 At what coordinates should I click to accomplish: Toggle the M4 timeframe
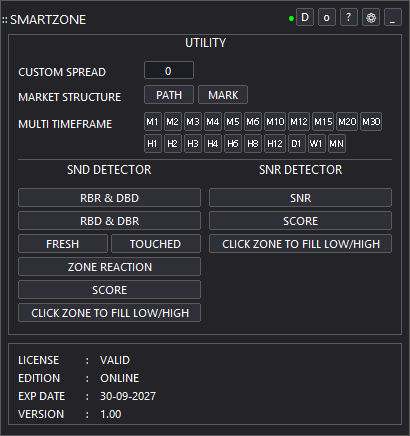click(213, 122)
